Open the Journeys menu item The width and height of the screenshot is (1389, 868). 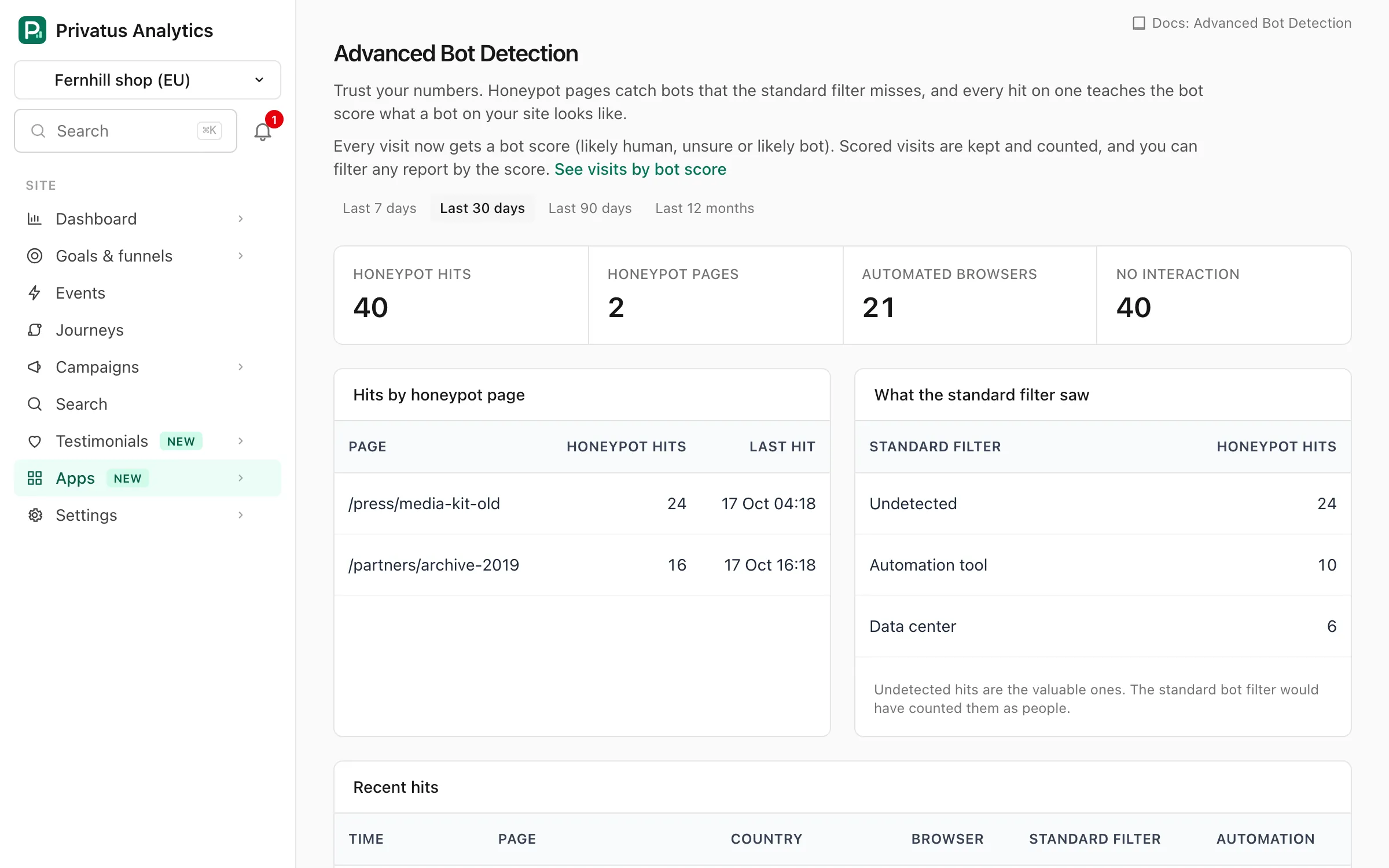pyautogui.click(x=148, y=330)
